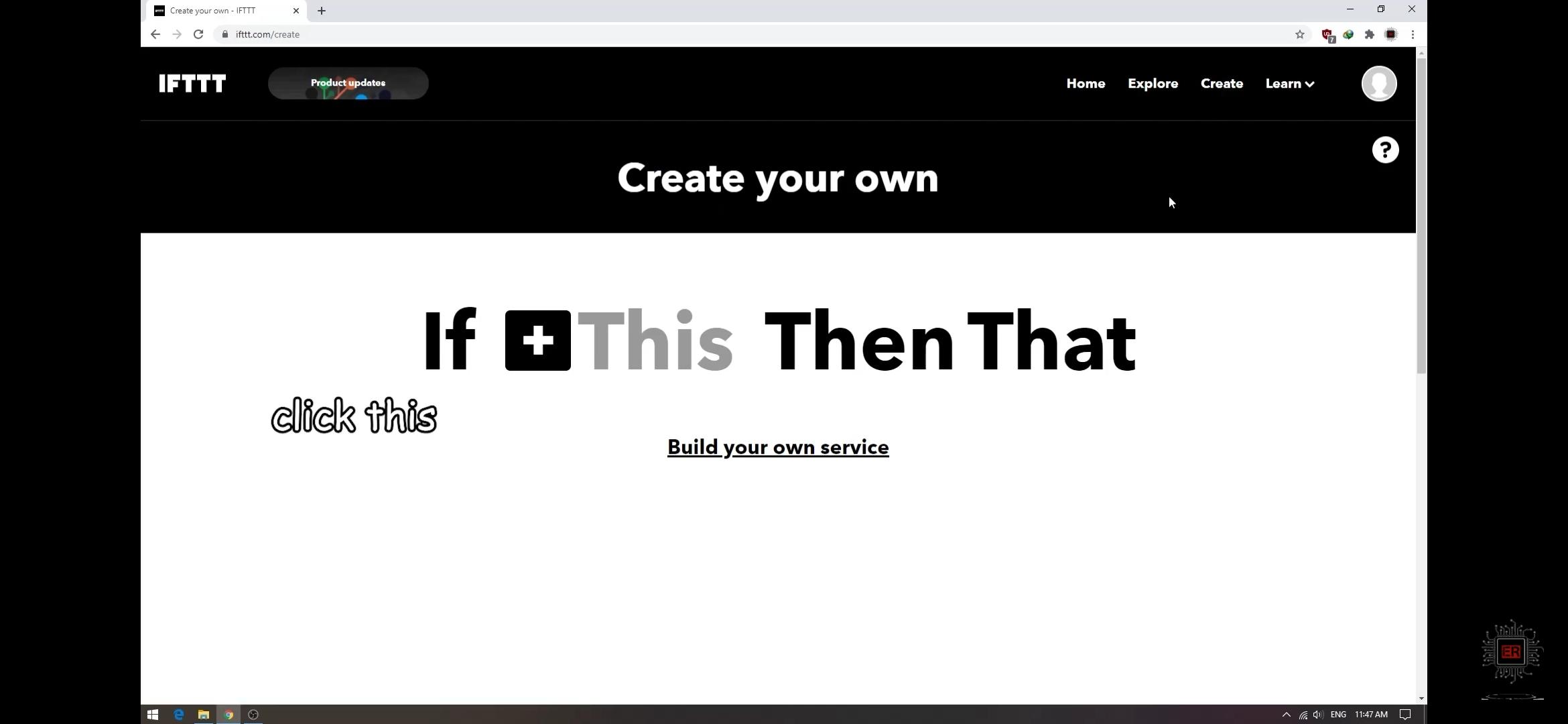Image resolution: width=1568 pixels, height=724 pixels.
Task: Click the browser extensions icon
Action: pos(1369,34)
